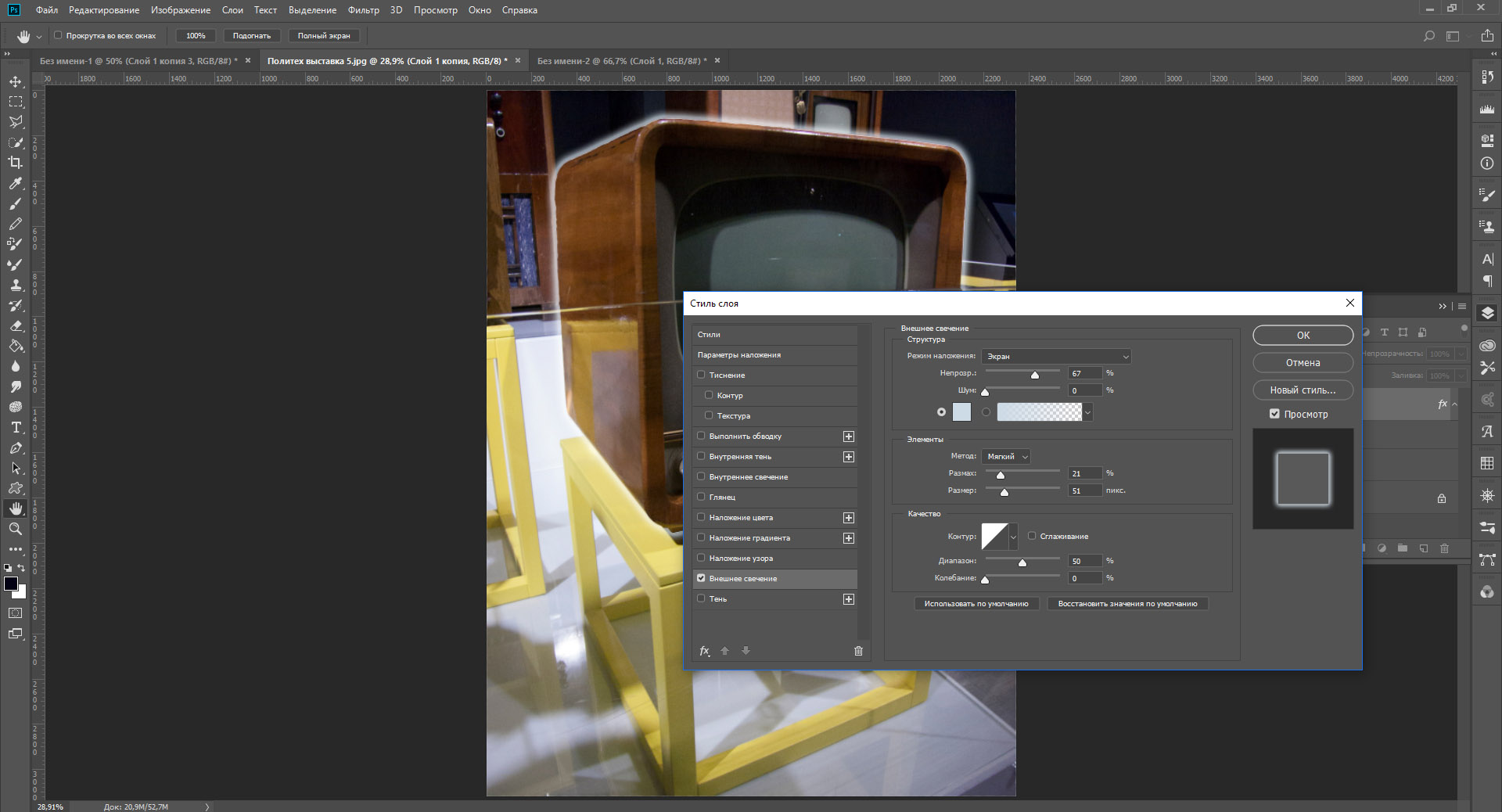Open the Контур picker dropdown arrow
1502x812 pixels.
pyautogui.click(x=1013, y=537)
